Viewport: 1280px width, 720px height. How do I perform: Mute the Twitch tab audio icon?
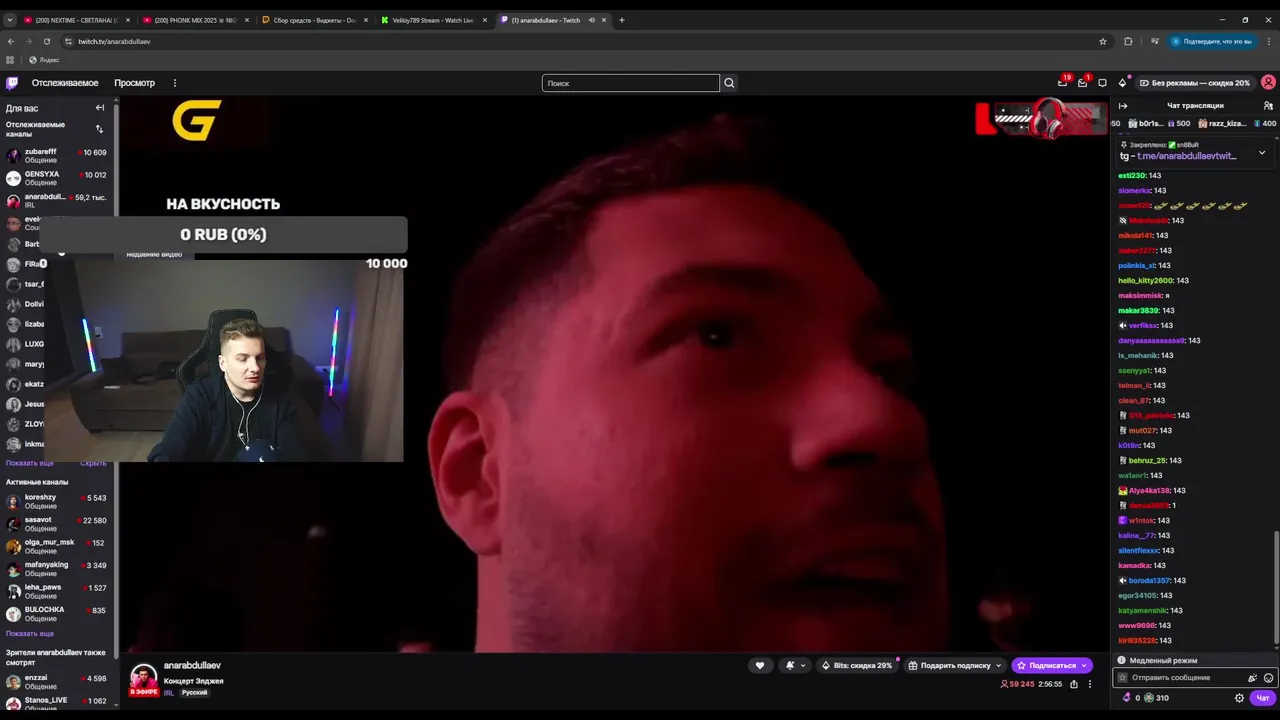(592, 20)
